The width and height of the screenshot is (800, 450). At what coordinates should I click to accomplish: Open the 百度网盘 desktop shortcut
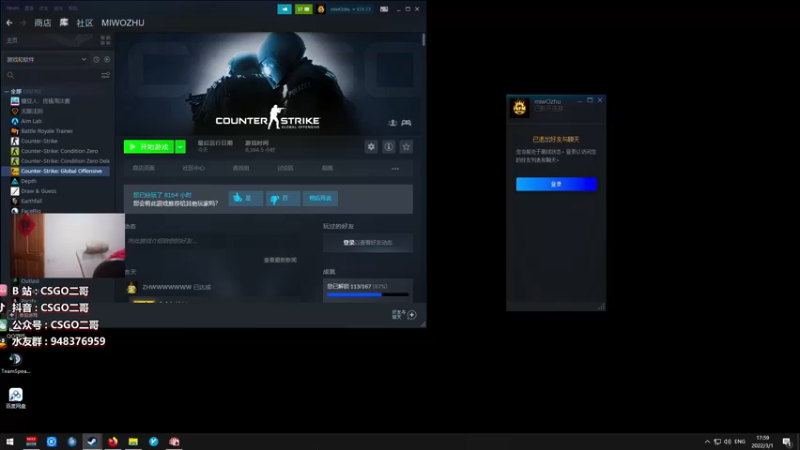tap(15, 398)
